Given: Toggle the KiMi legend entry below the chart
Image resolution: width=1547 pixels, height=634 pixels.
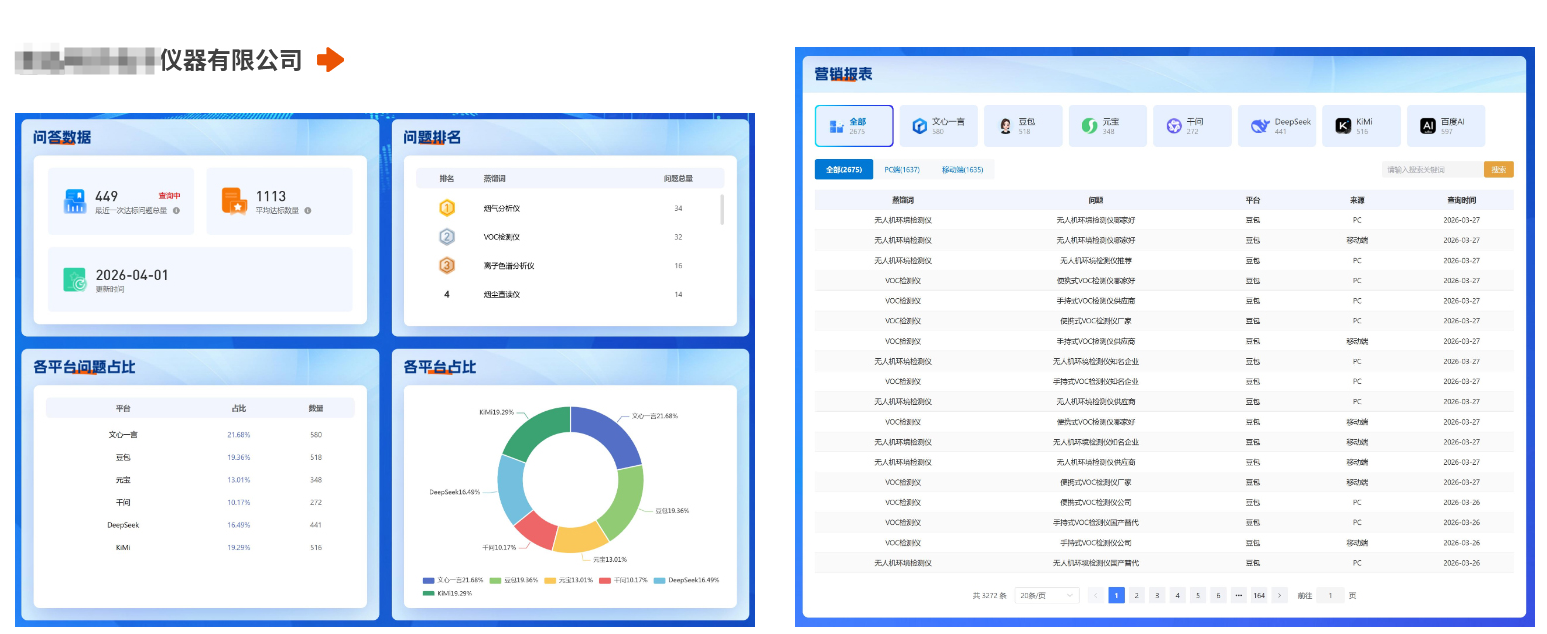Looking at the screenshot, I should pyautogui.click(x=447, y=593).
